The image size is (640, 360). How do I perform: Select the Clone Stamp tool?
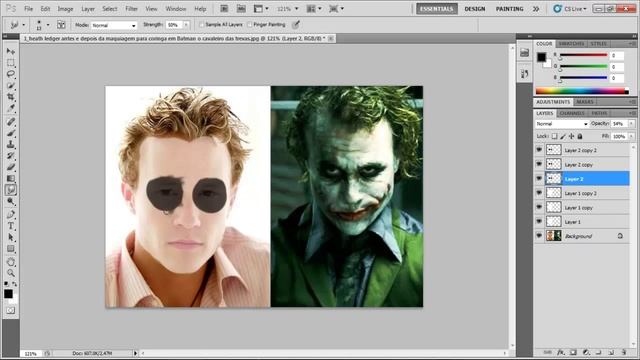point(11,144)
